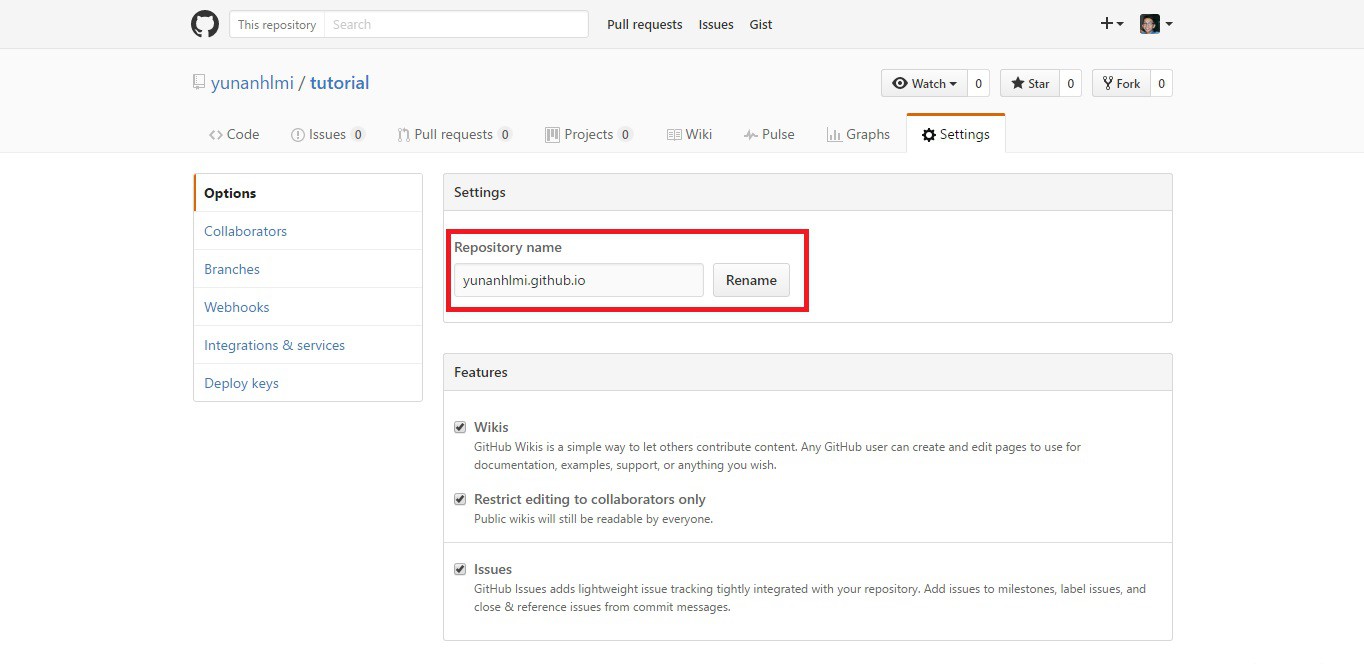Expand the Watch dropdown button
This screenshot has width=1364, height=664.
coord(925,83)
